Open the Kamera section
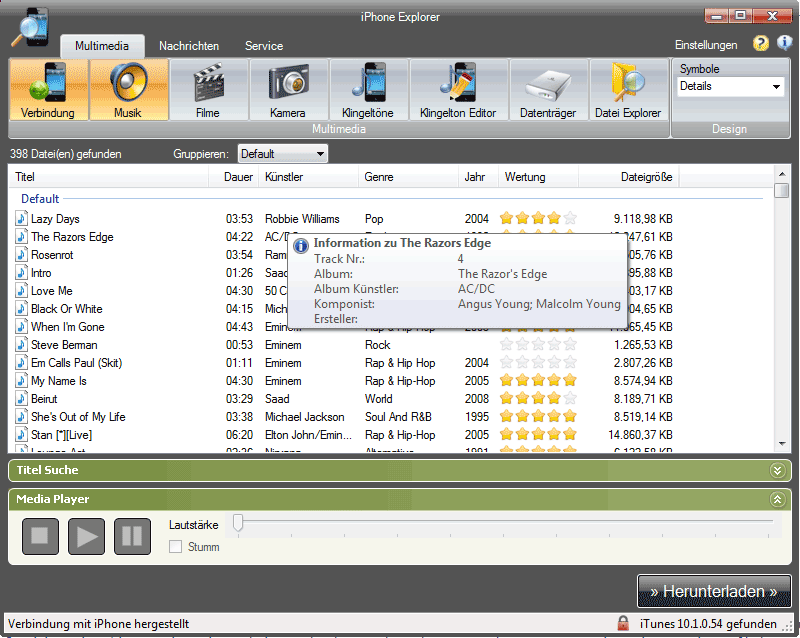Screen dimensions: 800x638 [x=288, y=90]
